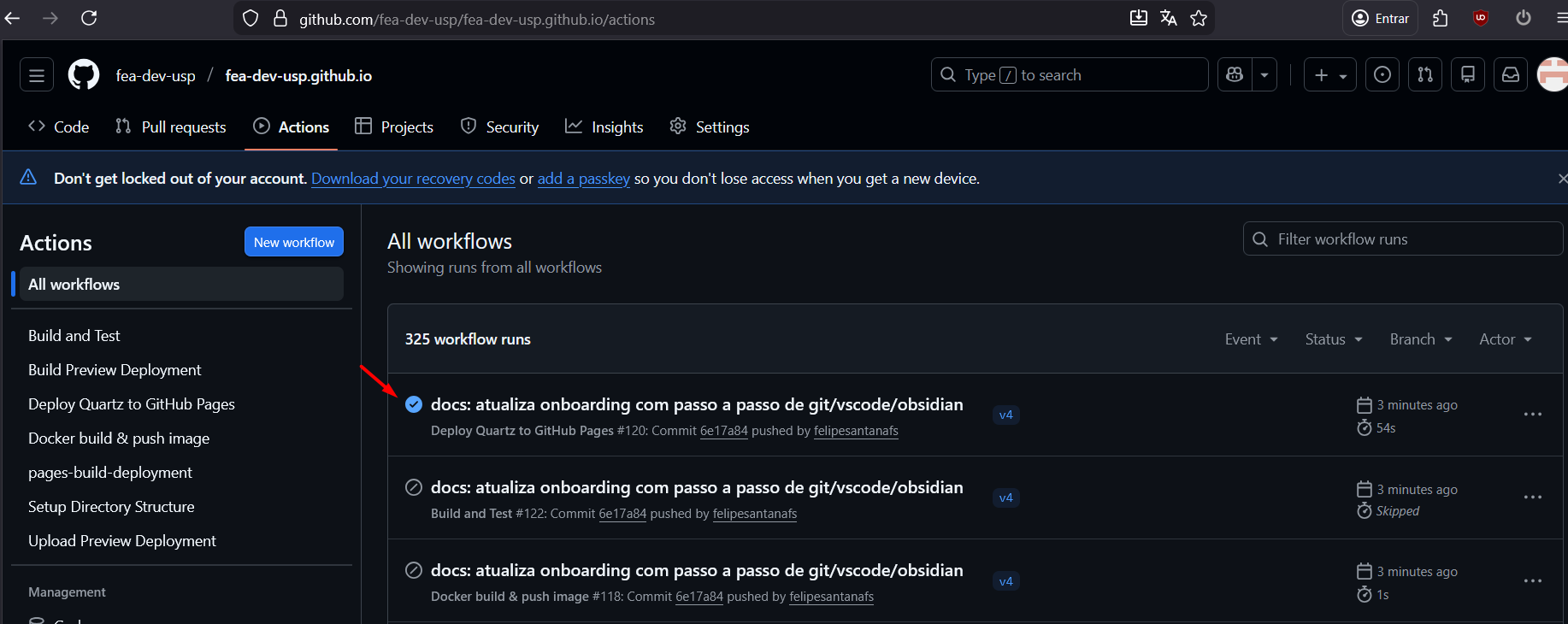Click the Filter workflow runs field
1568x624 pixels.
tap(1402, 239)
